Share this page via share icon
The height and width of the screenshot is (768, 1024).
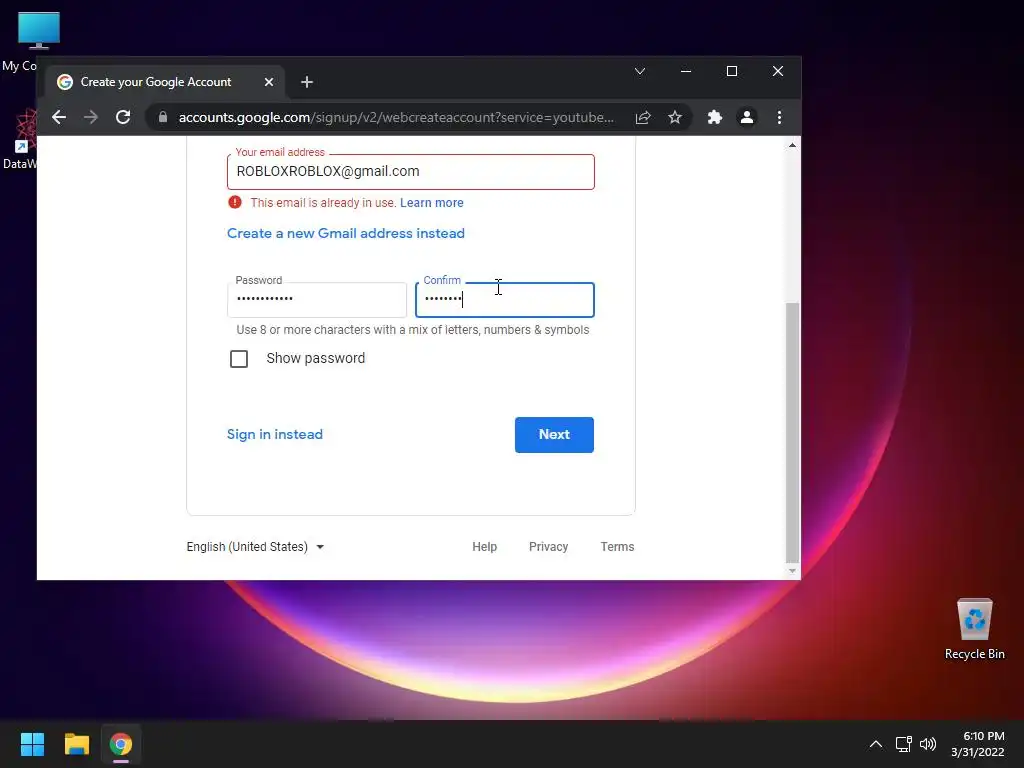[x=643, y=118]
